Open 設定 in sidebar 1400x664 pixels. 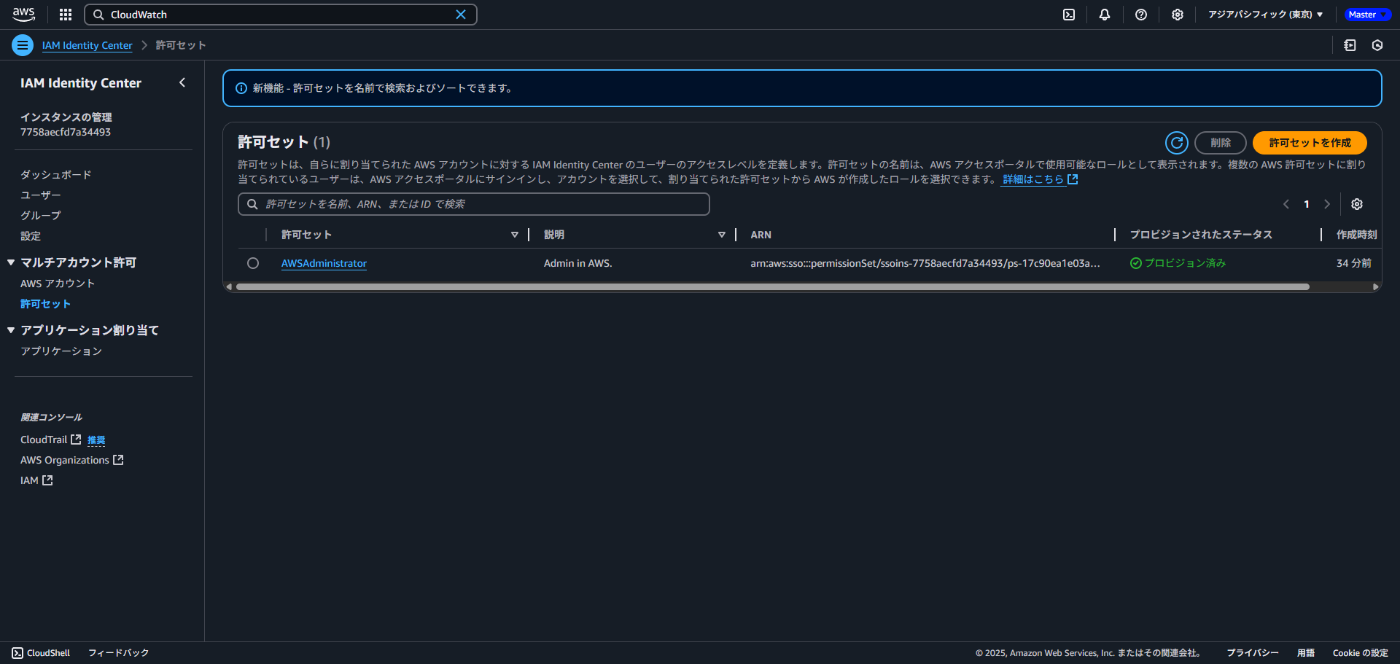click(x=31, y=236)
